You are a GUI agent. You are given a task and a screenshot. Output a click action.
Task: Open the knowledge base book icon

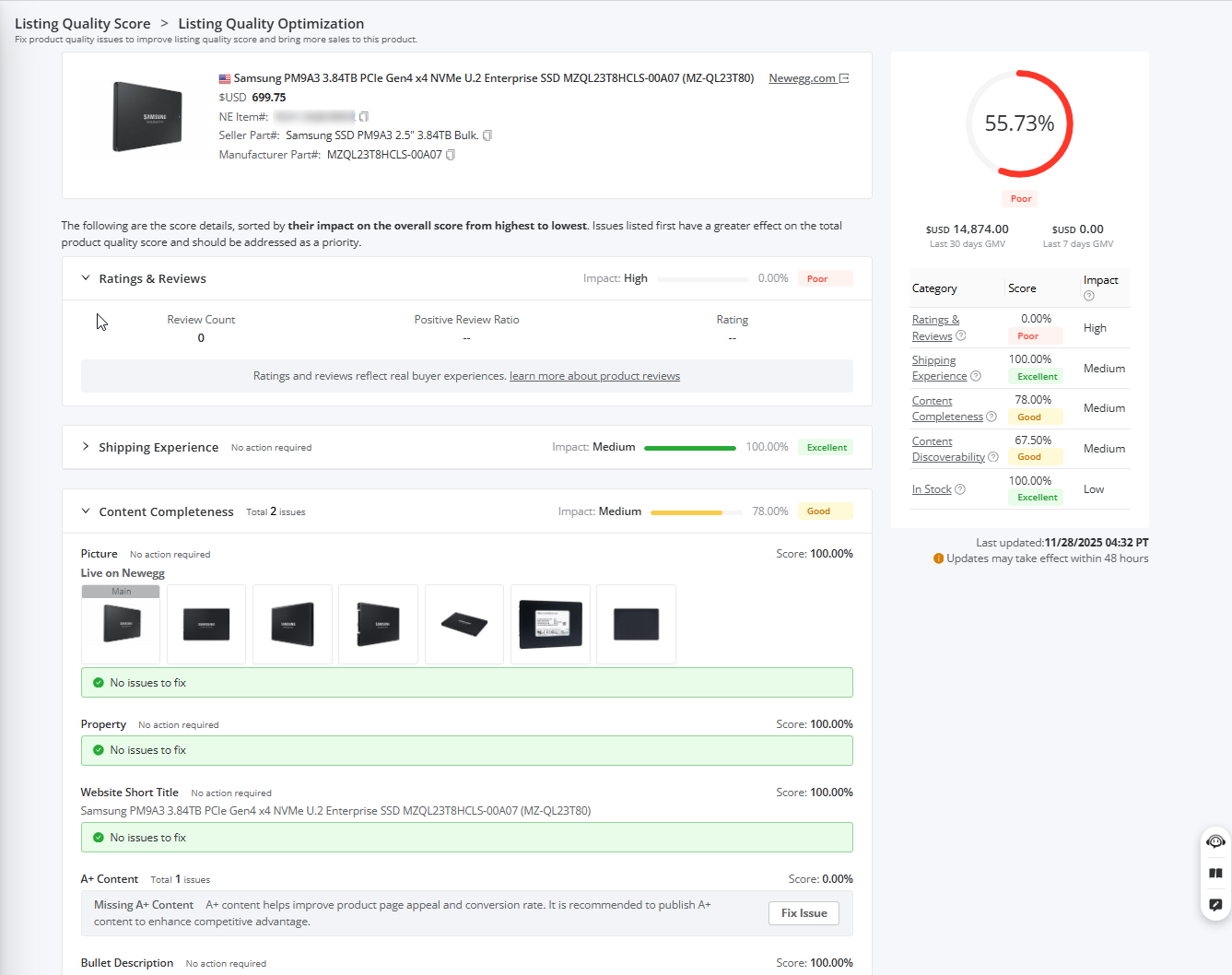[x=1215, y=874]
